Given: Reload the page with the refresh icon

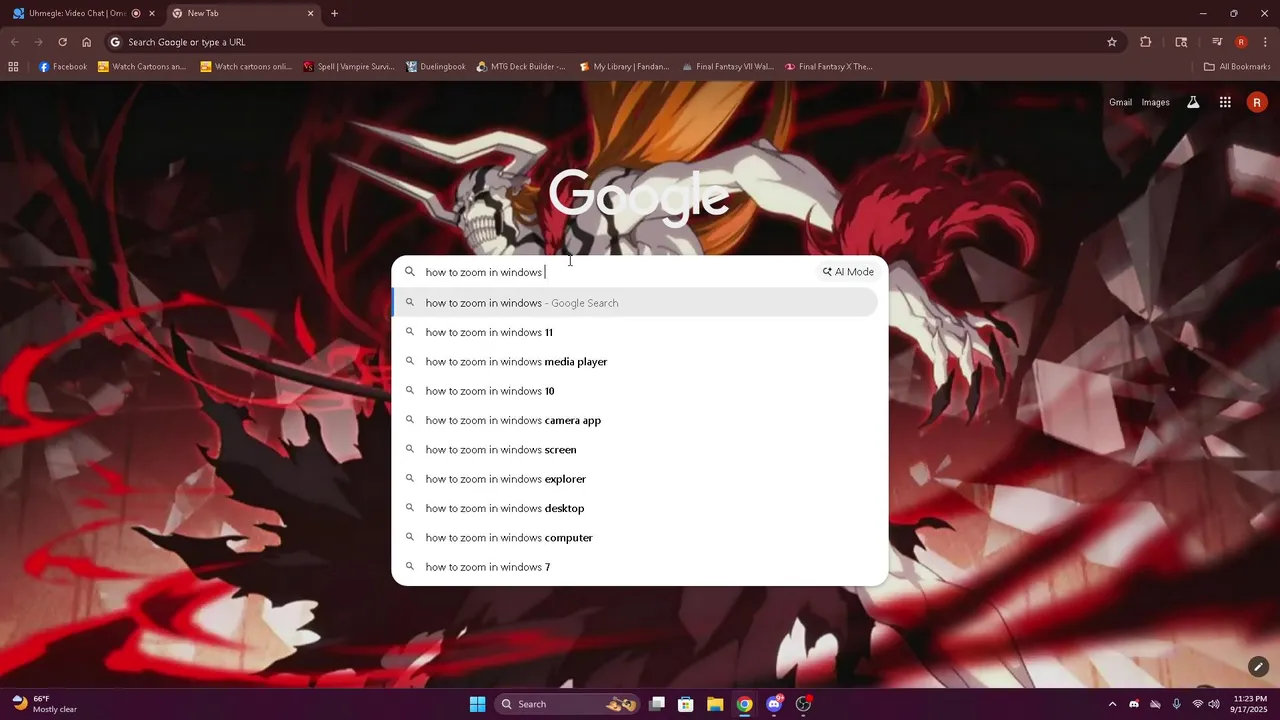Looking at the screenshot, I should (x=62, y=42).
